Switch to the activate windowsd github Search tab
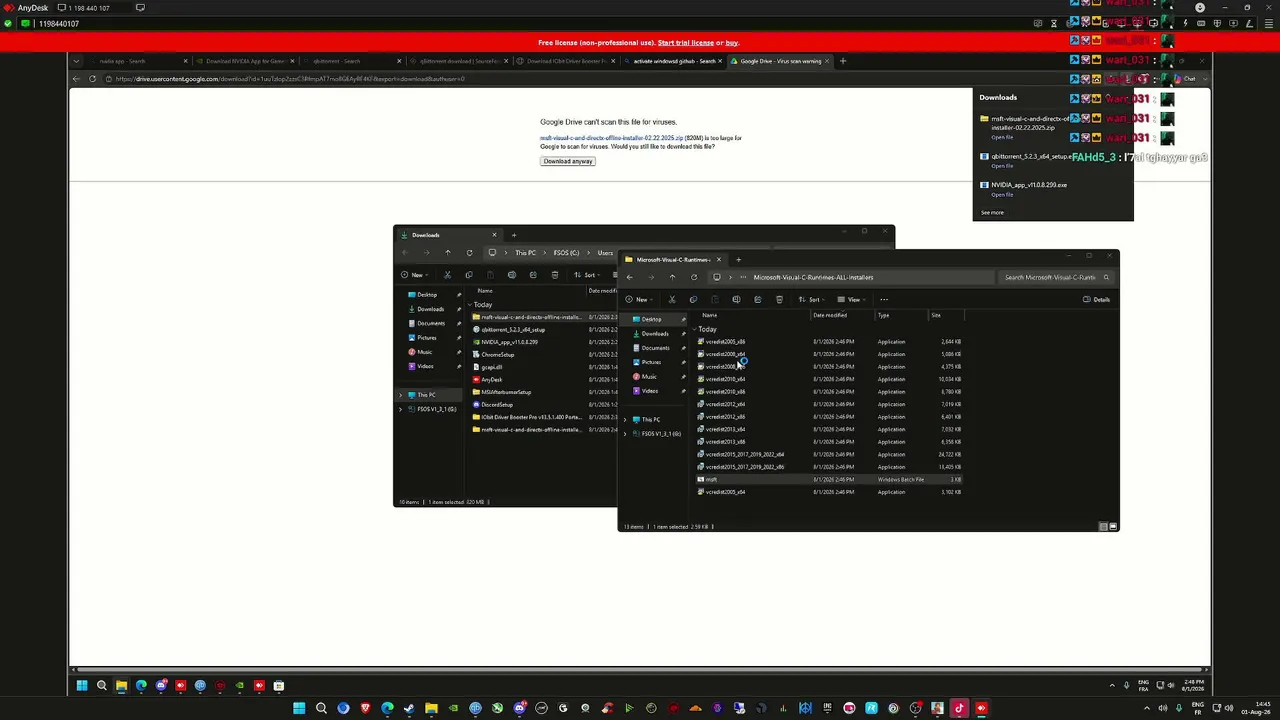Viewport: 1280px width, 720px height. [x=675, y=61]
